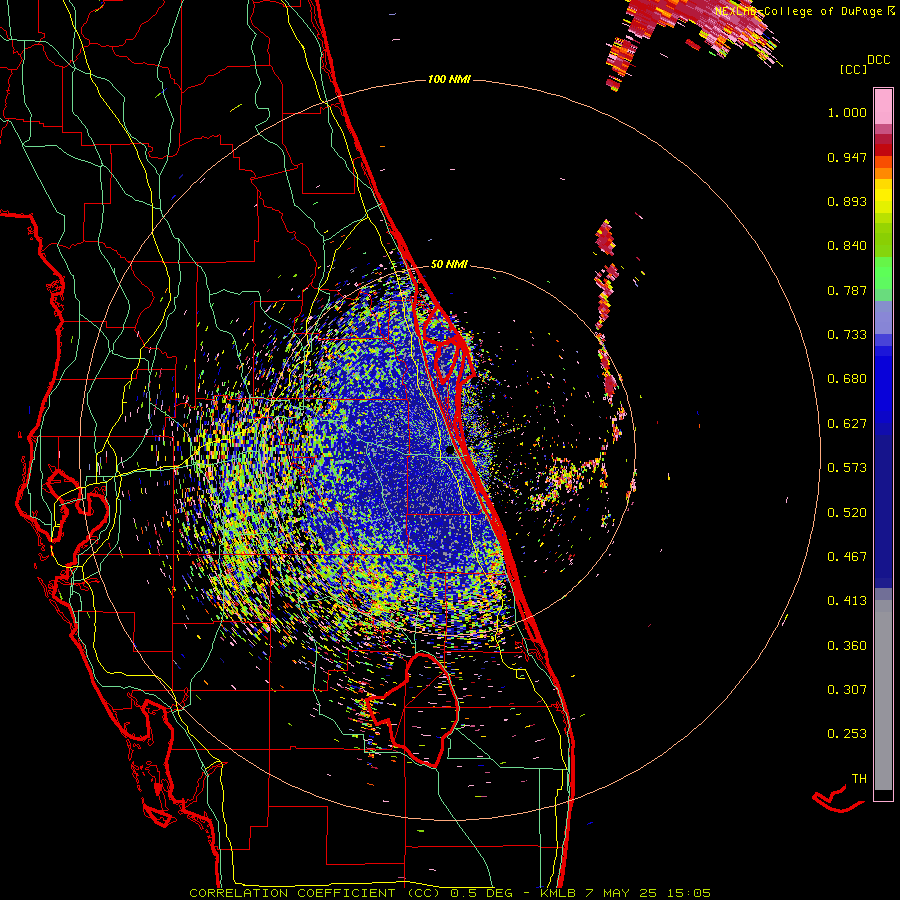The width and height of the screenshot is (900, 900).
Task: Click the 0.520 scale value
Action: coord(847,513)
